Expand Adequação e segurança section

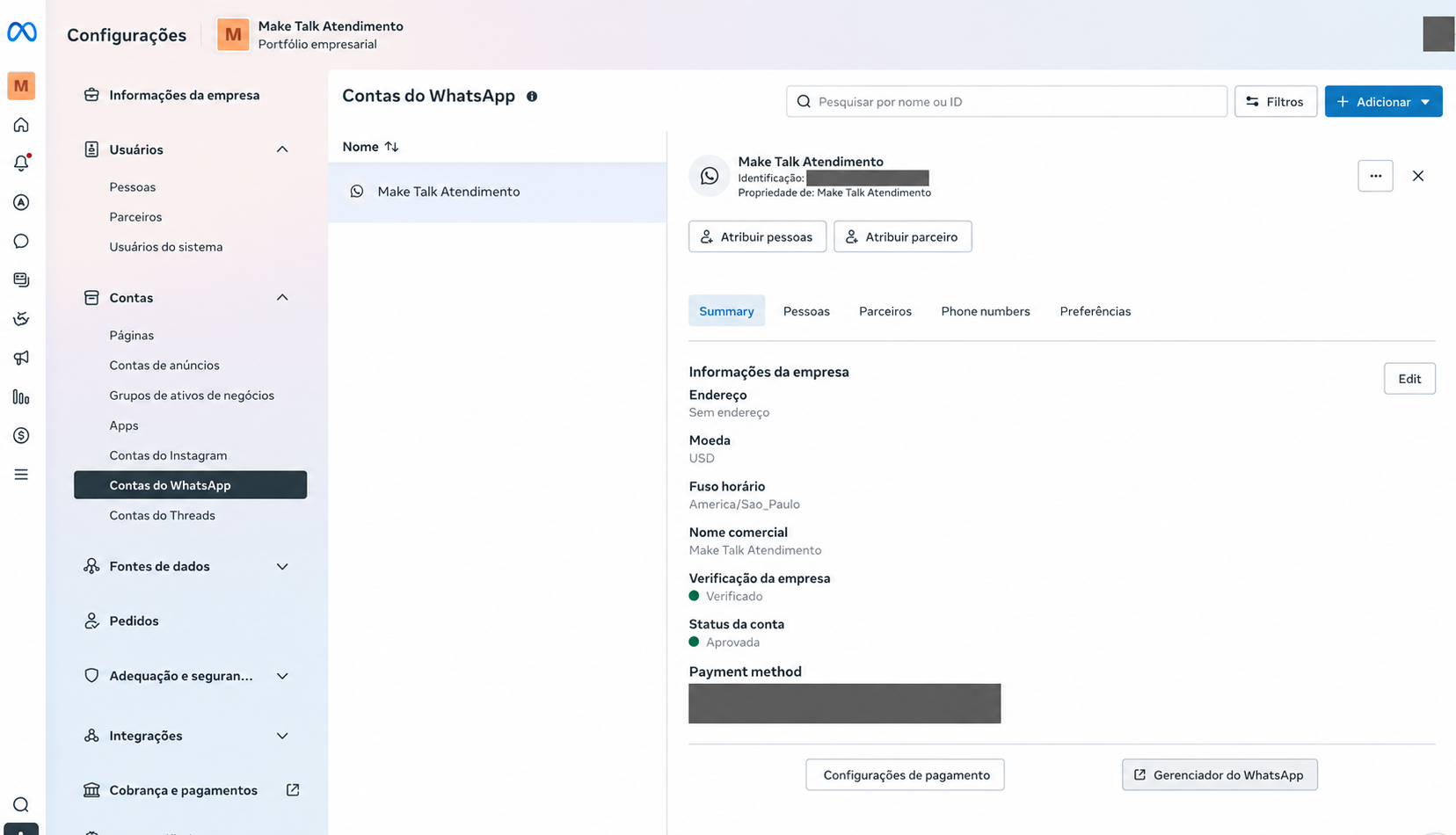(282, 676)
